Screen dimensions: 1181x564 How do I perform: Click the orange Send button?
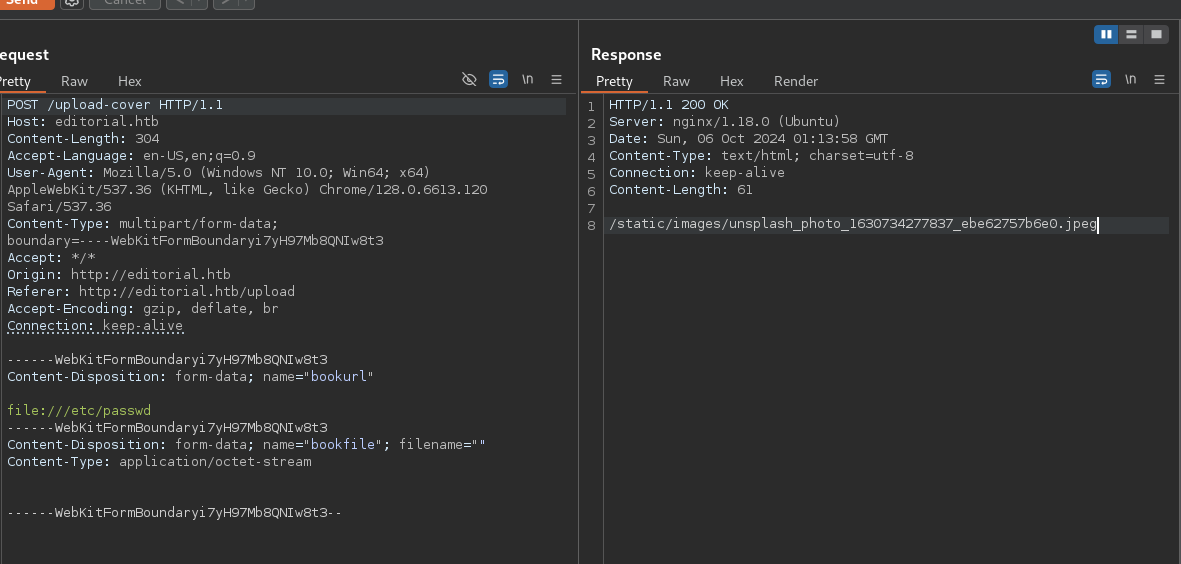pyautogui.click(x=26, y=2)
